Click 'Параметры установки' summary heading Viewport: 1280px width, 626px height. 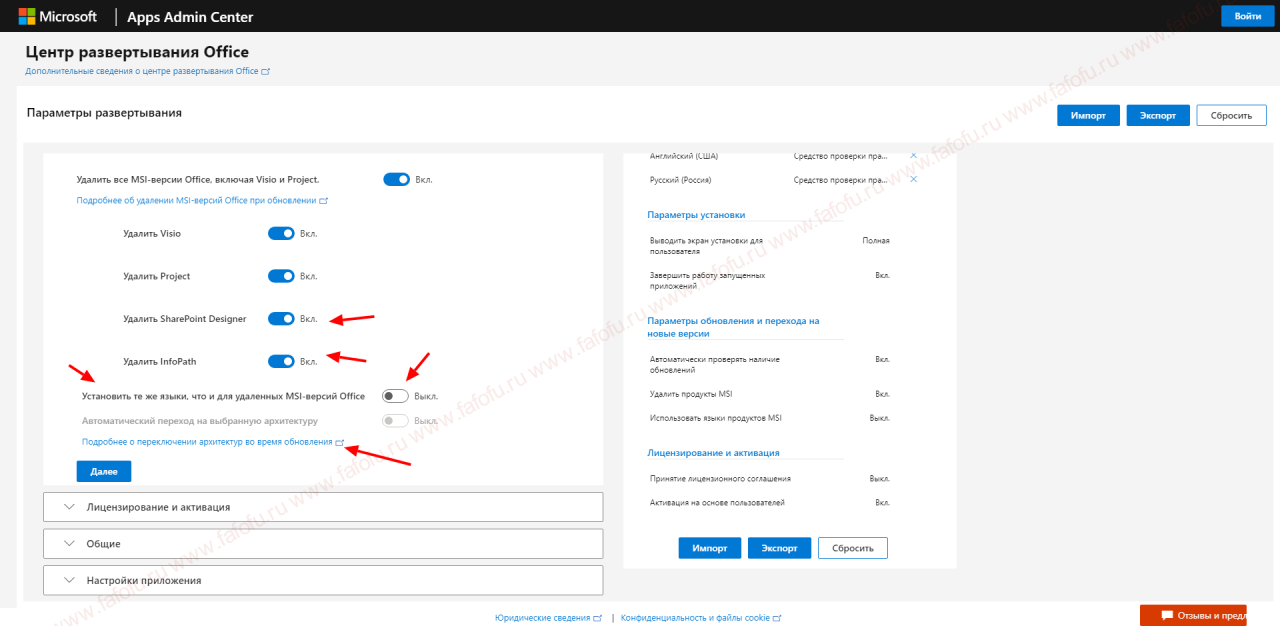point(696,215)
